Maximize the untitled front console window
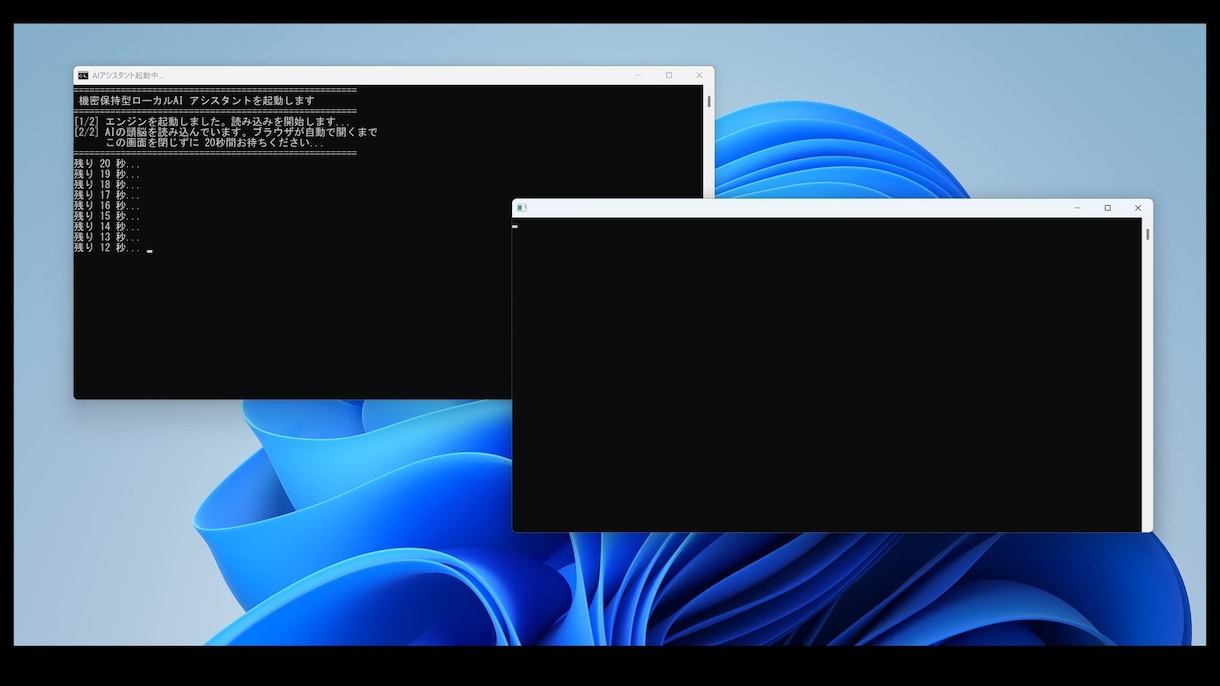This screenshot has height=686, width=1220. [x=1107, y=208]
